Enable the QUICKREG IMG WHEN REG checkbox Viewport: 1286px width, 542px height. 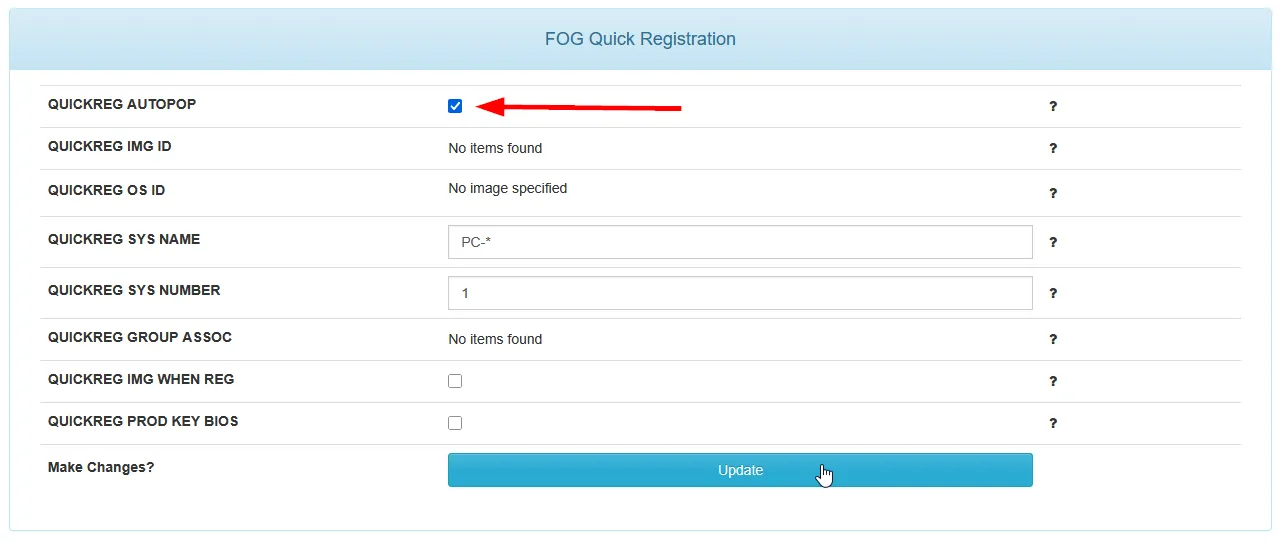(x=455, y=381)
